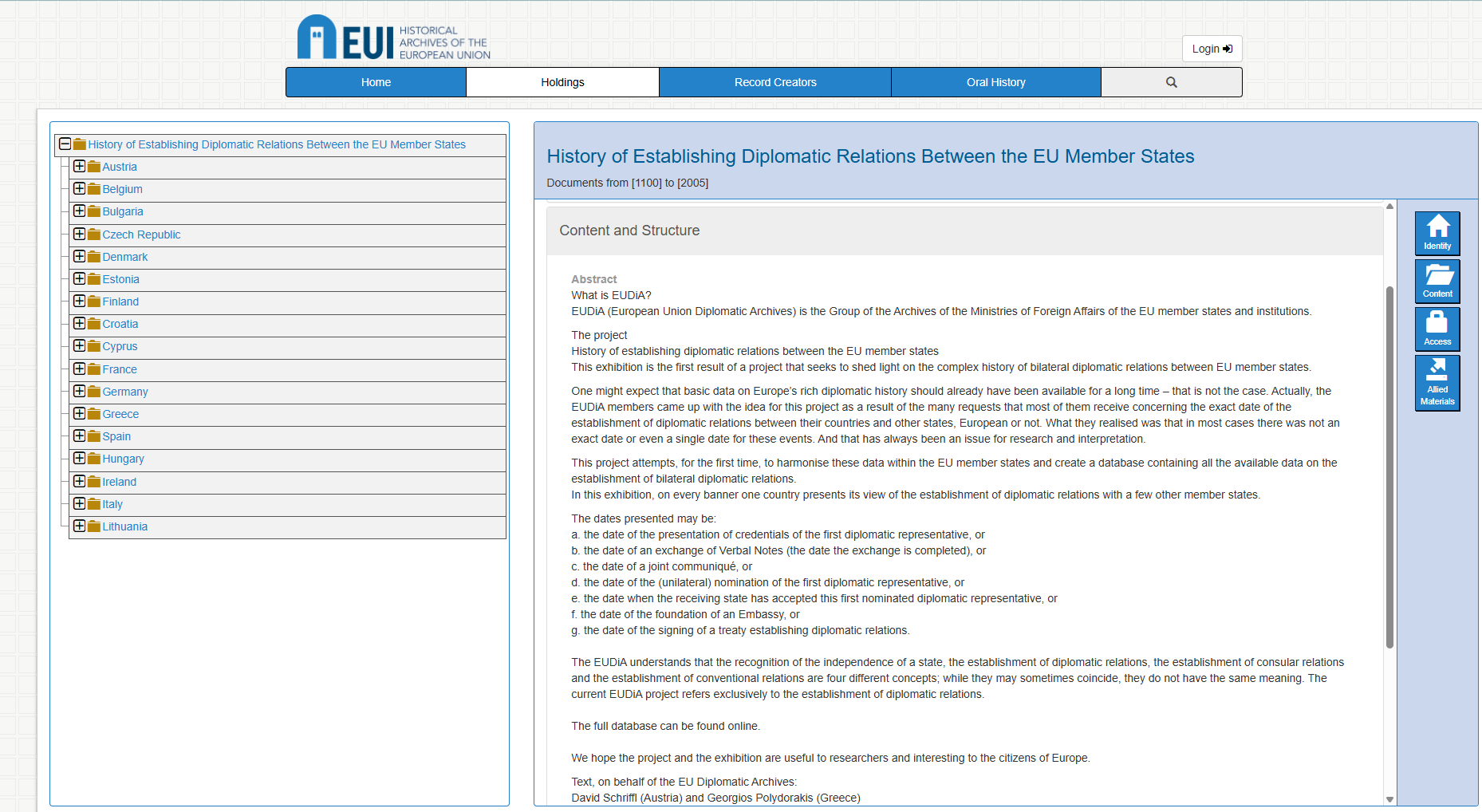The width and height of the screenshot is (1482, 812).
Task: Expand the Denmark tree node
Action: point(79,256)
